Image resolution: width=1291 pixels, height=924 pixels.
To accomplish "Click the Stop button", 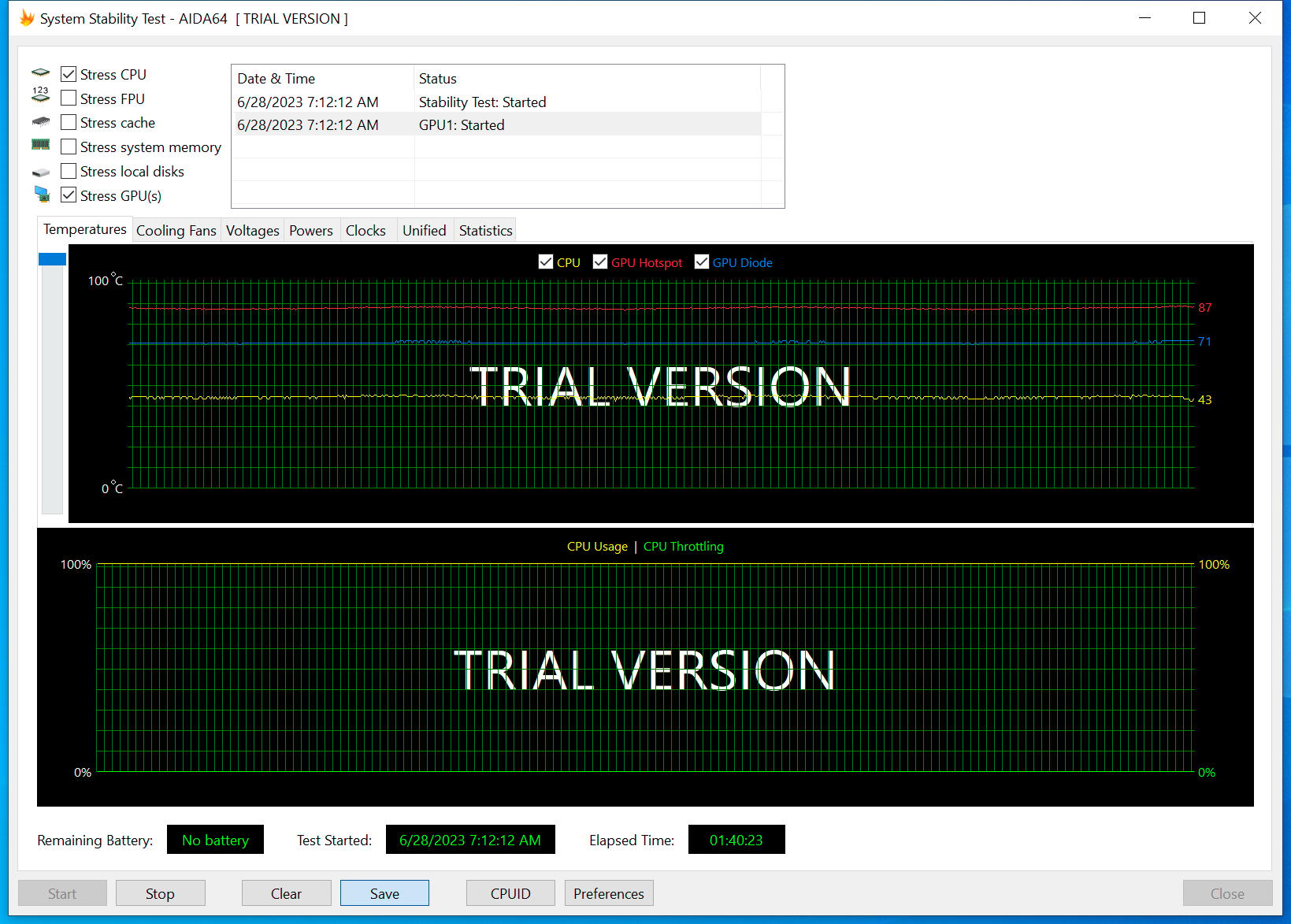I will coord(161,893).
